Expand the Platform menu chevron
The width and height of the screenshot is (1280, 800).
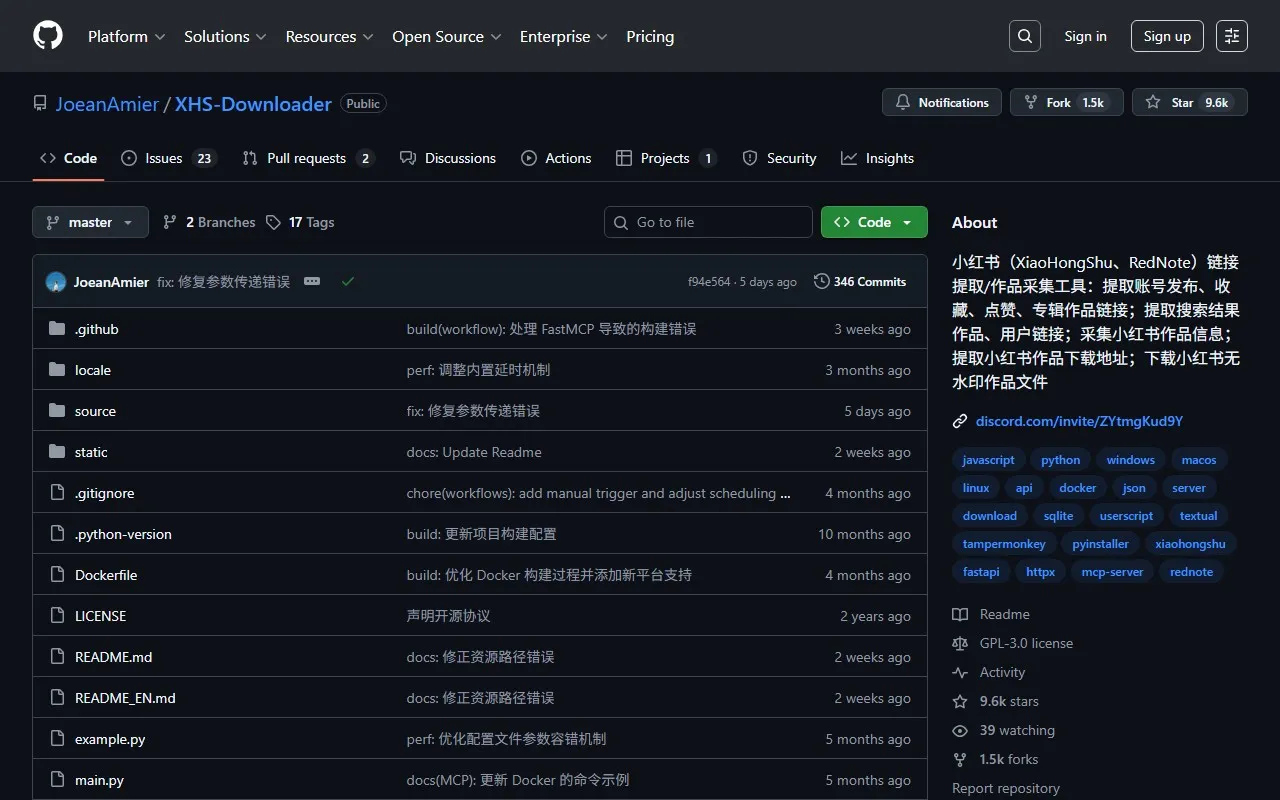(161, 36)
